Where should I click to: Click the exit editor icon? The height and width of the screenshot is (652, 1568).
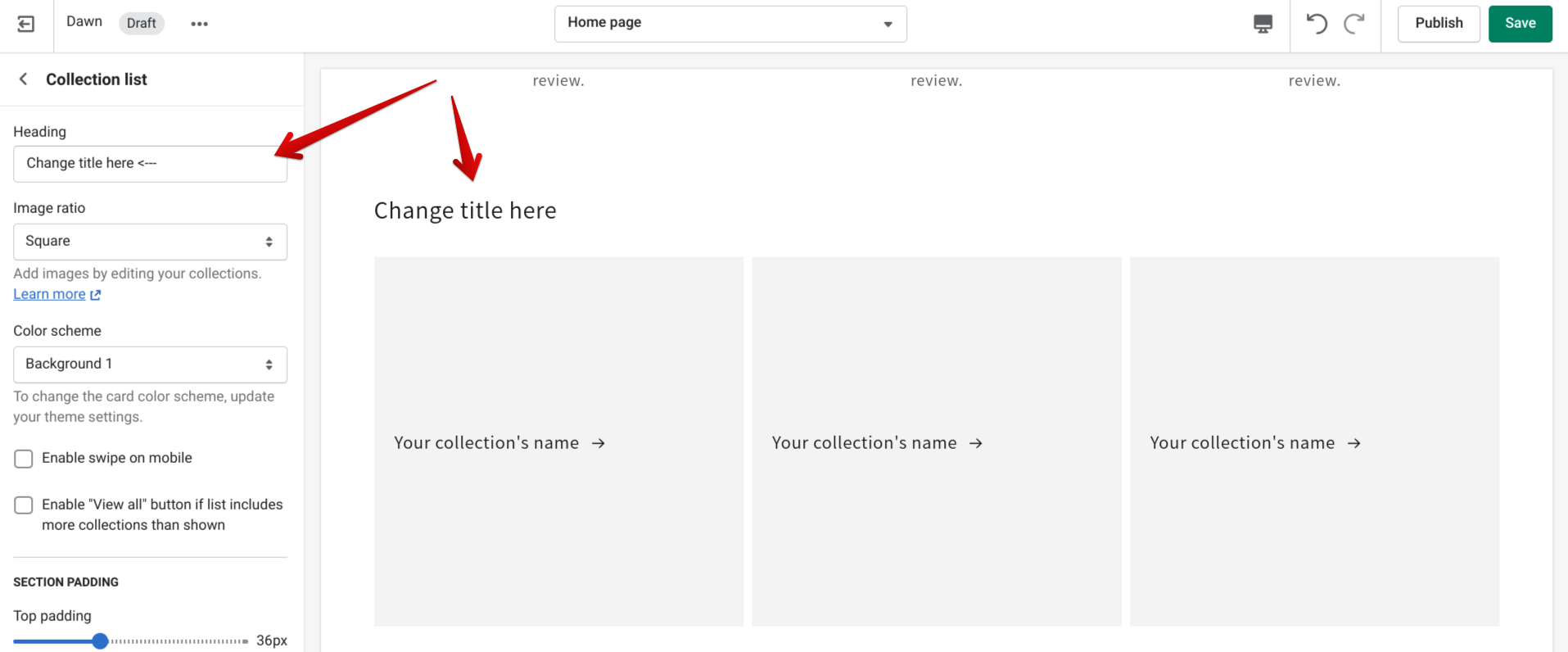26,24
